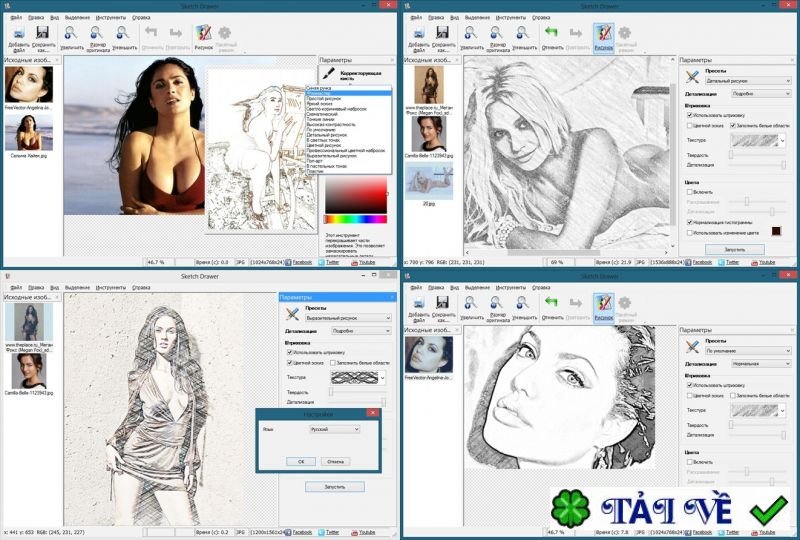Screen dimensions: 800x540
Task: Click Отмена in the settings dialog
Action: [x=335, y=461]
